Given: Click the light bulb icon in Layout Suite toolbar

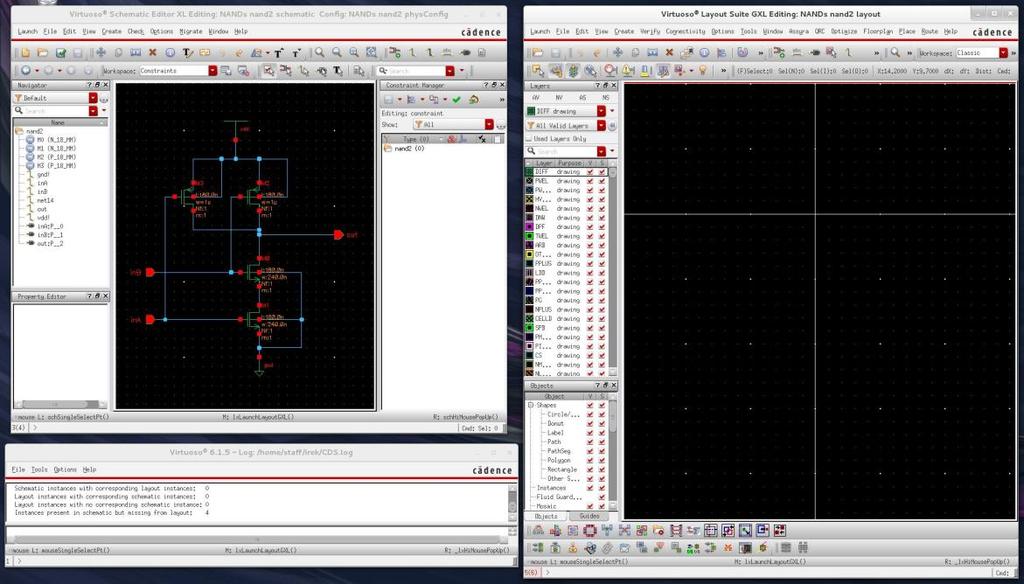Looking at the screenshot, I should (x=703, y=71).
